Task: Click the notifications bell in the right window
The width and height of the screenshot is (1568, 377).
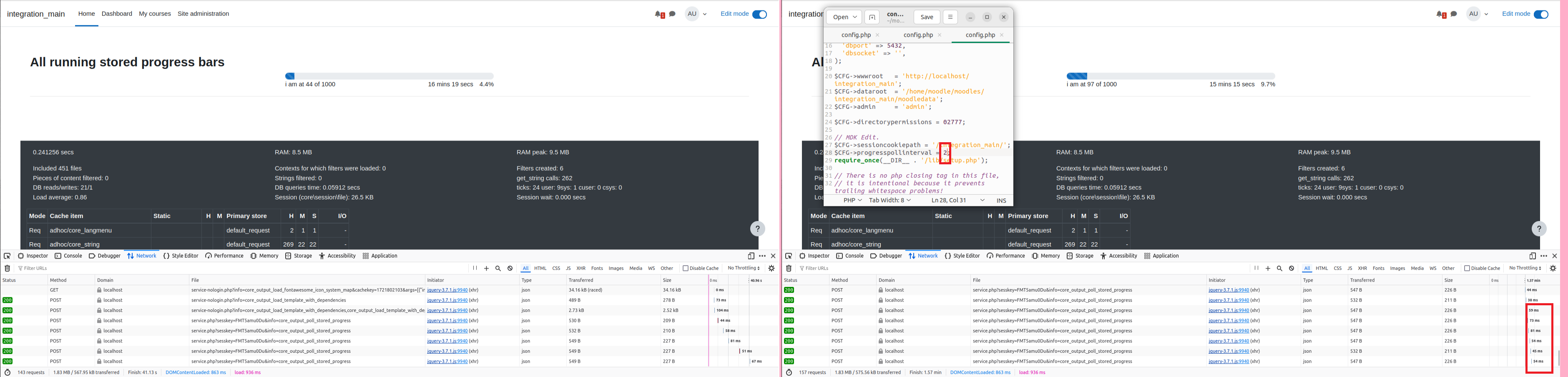Action: coord(1440,14)
